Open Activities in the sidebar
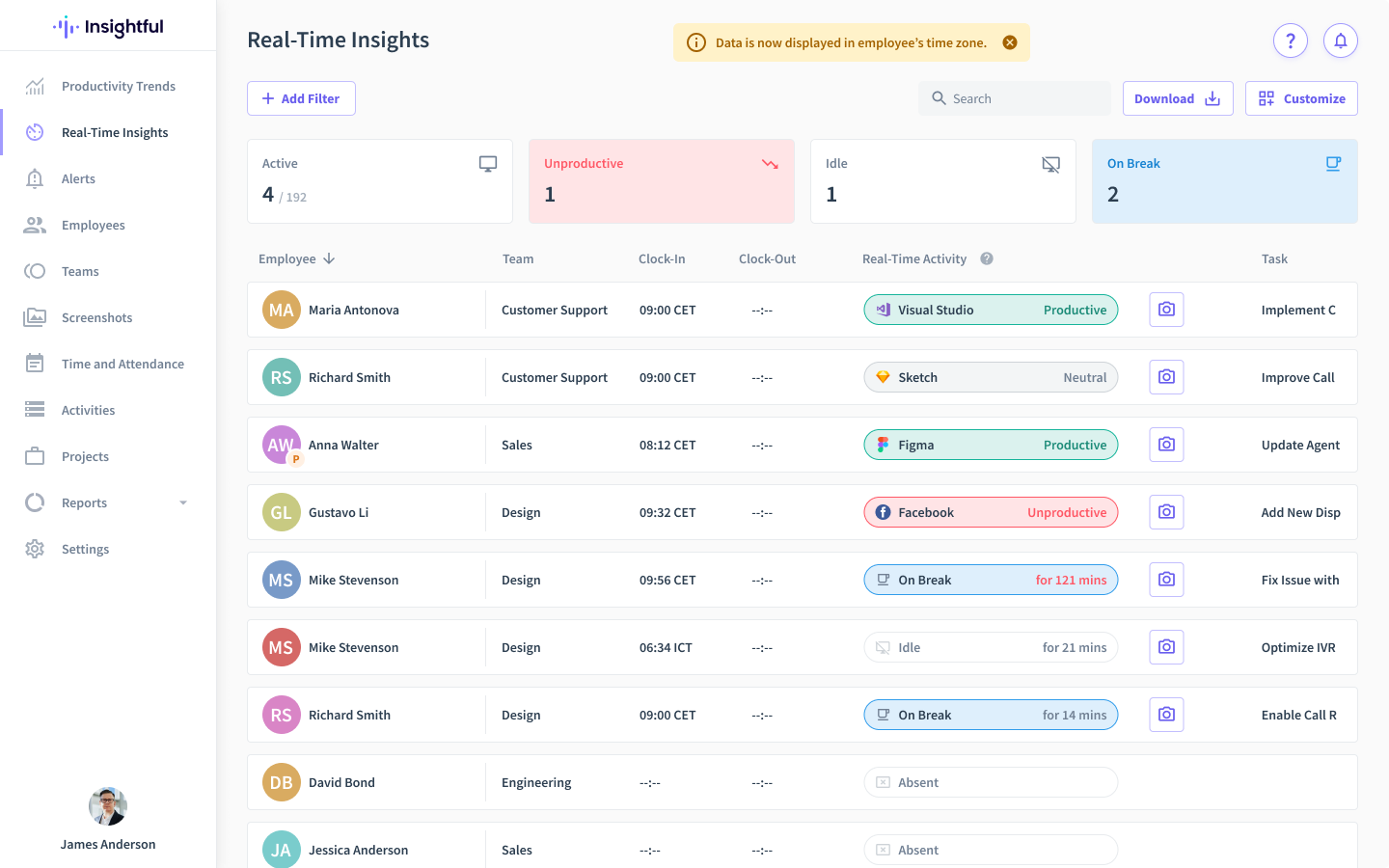Image resolution: width=1389 pixels, height=868 pixels. 108,410
